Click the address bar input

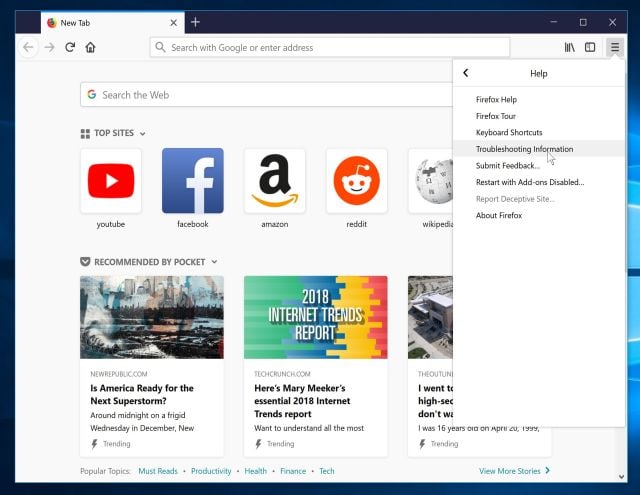[x=330, y=47]
